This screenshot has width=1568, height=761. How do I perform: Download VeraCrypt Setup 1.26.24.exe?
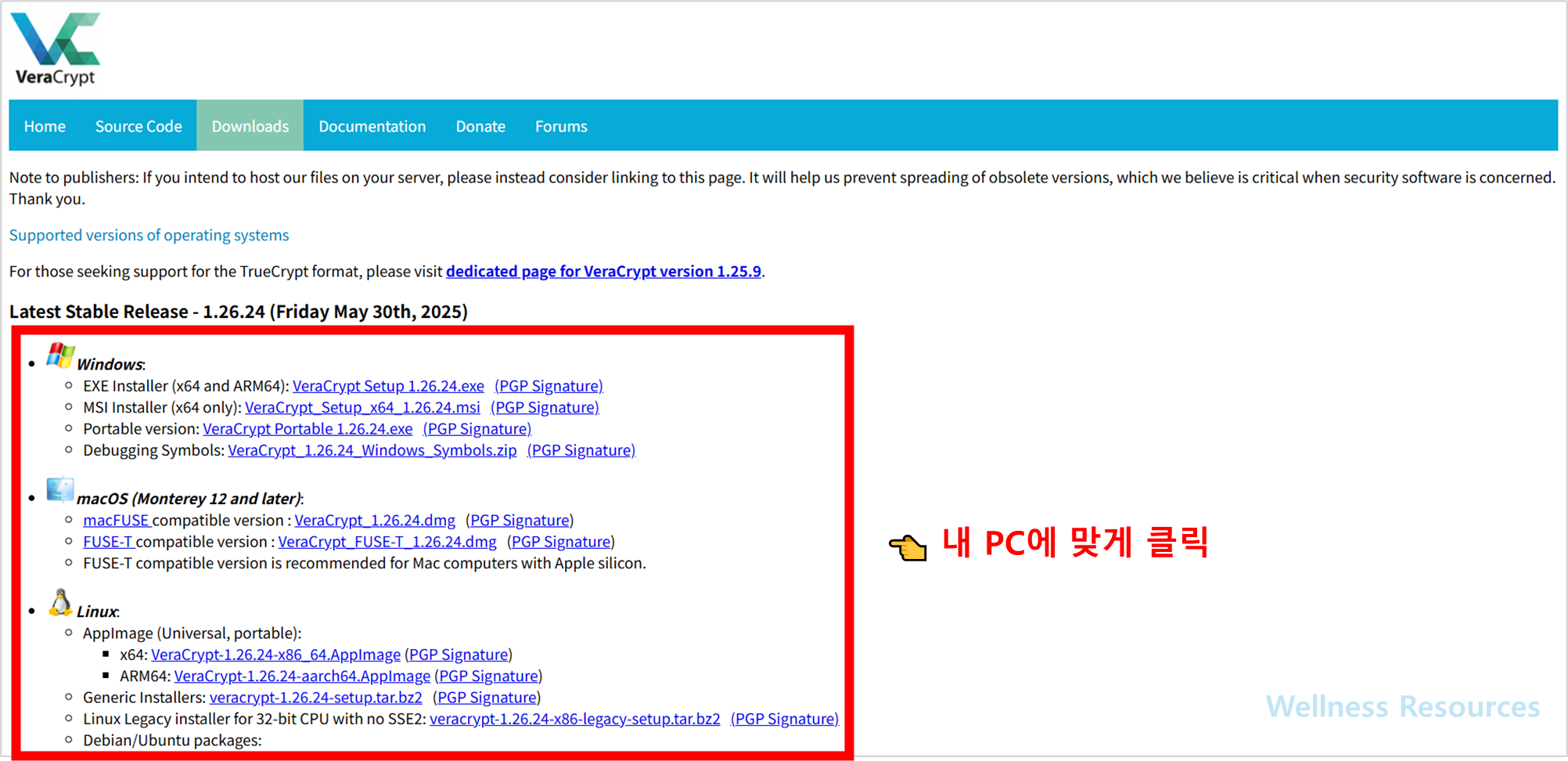[388, 386]
